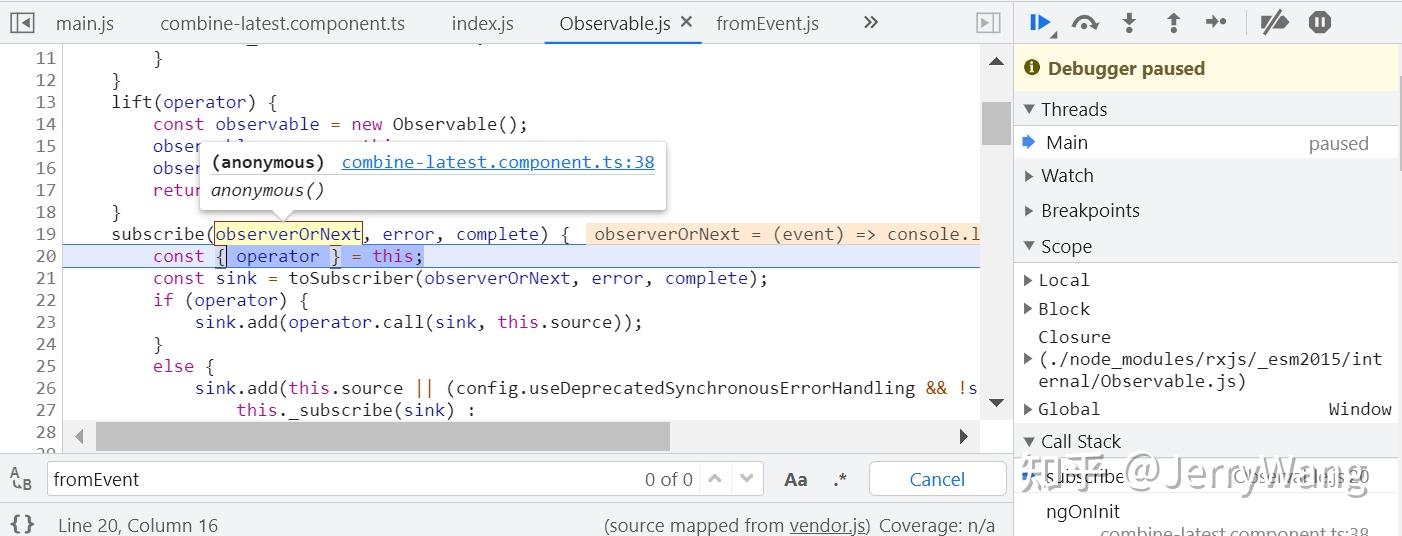Step out of current function

pos(1173,22)
